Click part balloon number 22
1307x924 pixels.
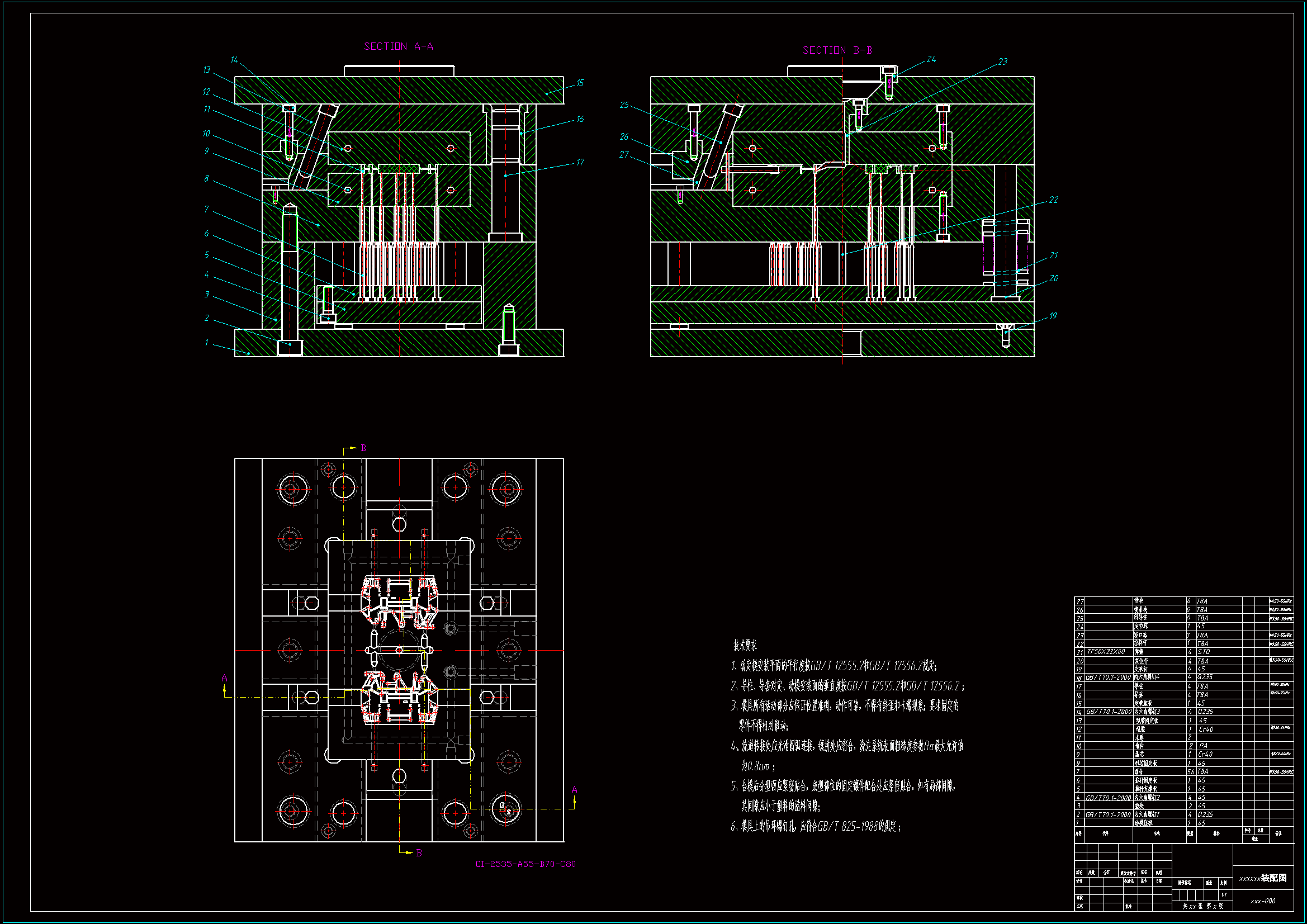coord(1053,200)
